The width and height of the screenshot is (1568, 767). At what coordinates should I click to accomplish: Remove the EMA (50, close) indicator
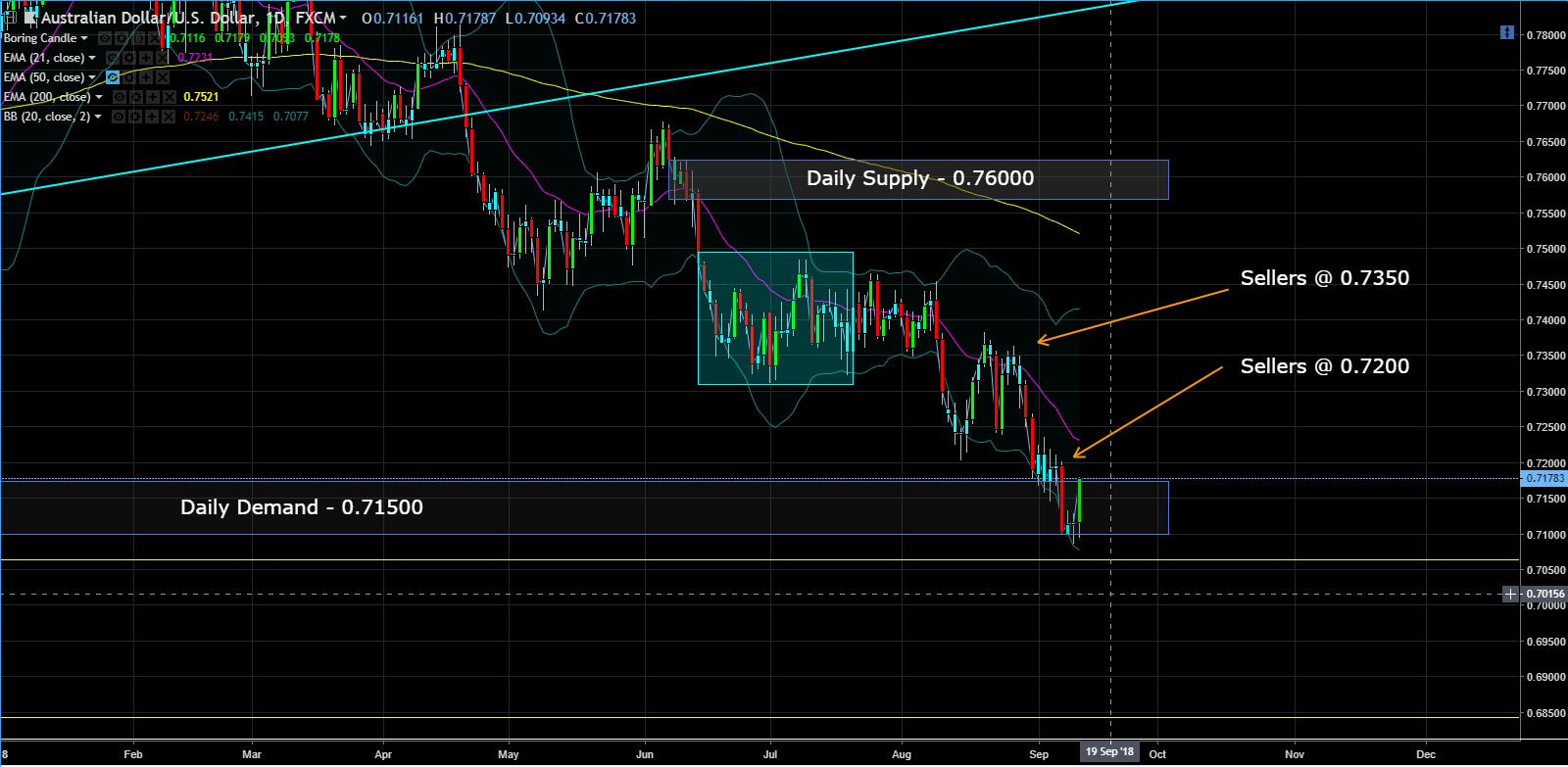click(162, 77)
